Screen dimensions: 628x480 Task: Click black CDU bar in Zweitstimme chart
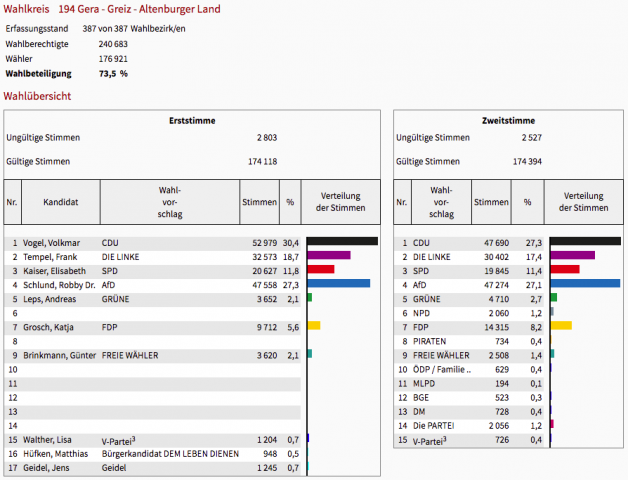pyautogui.click(x=586, y=241)
